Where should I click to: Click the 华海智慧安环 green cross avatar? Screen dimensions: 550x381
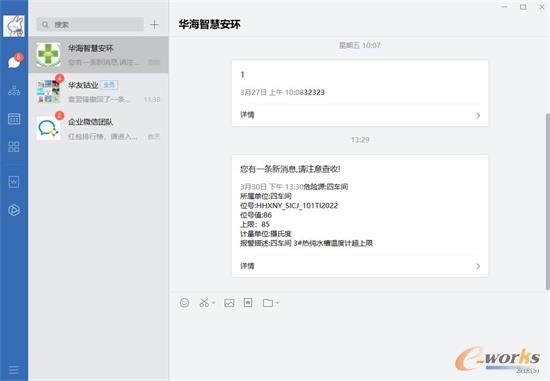click(48, 55)
